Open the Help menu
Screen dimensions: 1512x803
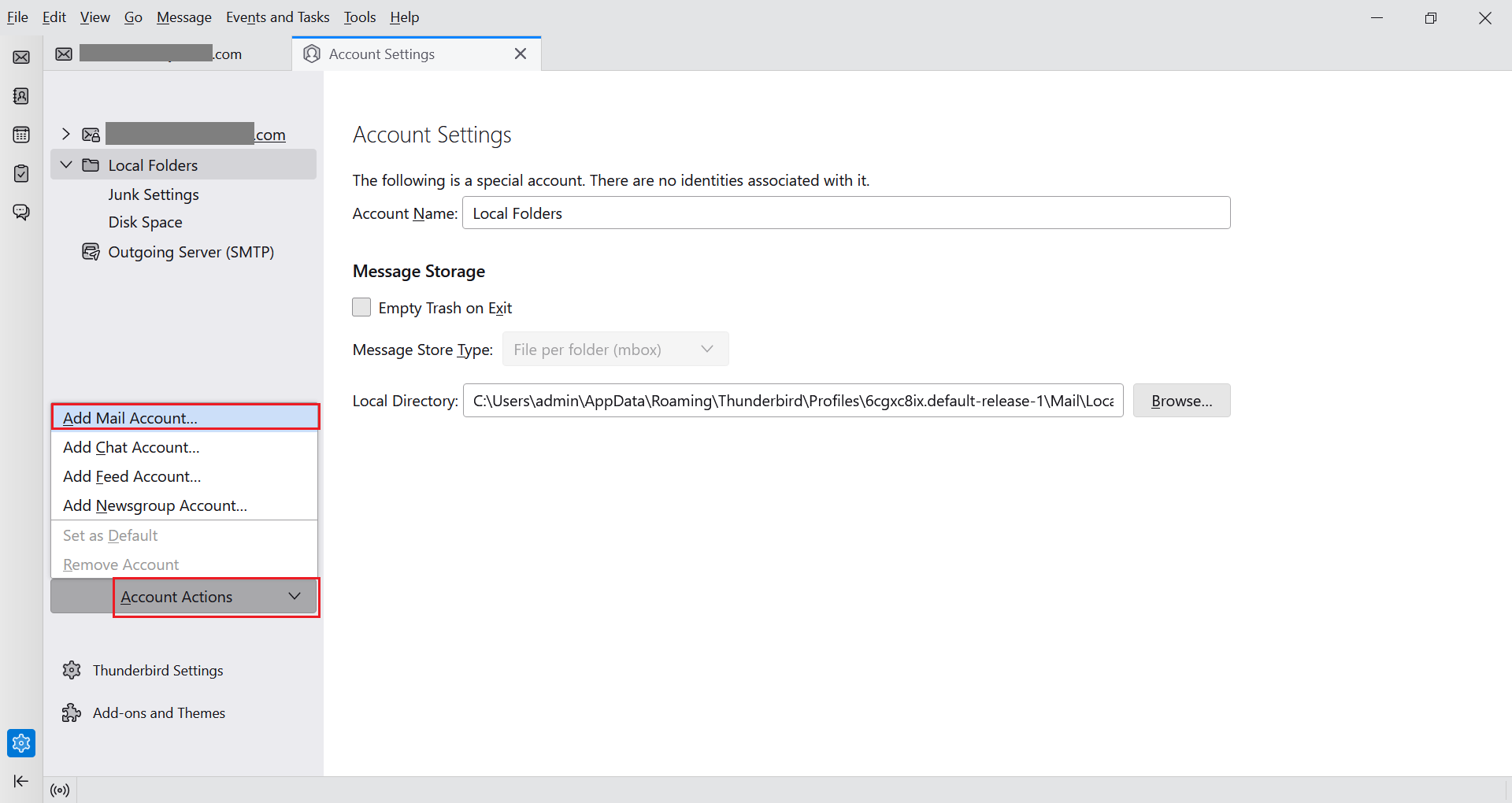(x=404, y=17)
